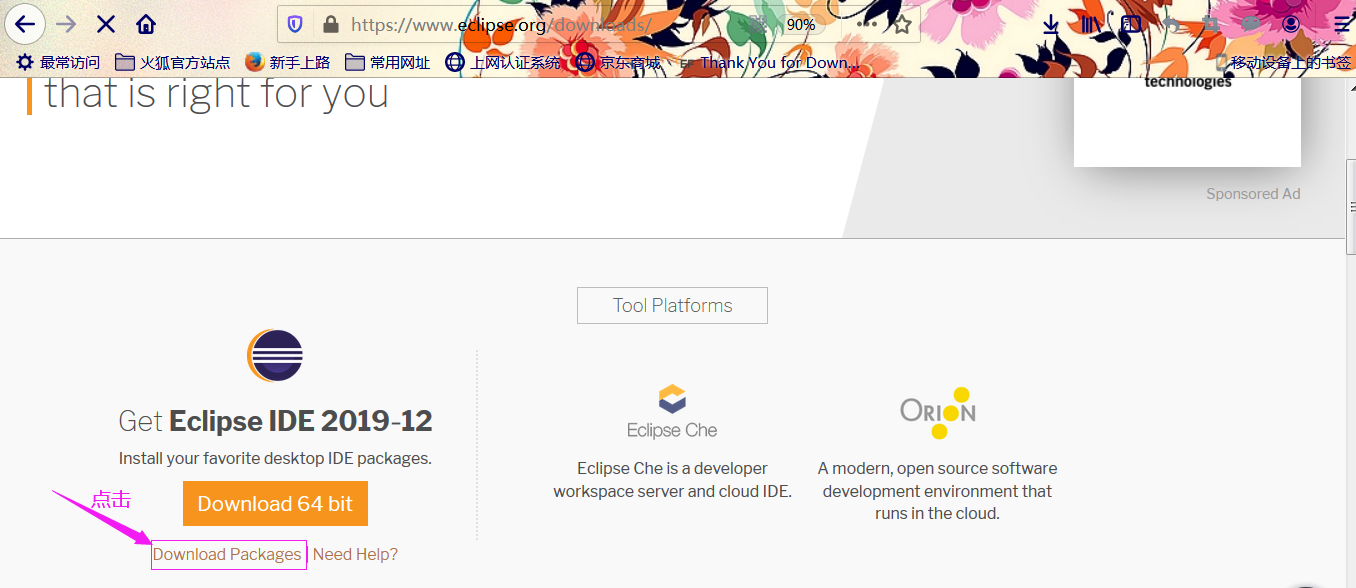
Task: Select the Tool Platforms tab
Action: (672, 305)
